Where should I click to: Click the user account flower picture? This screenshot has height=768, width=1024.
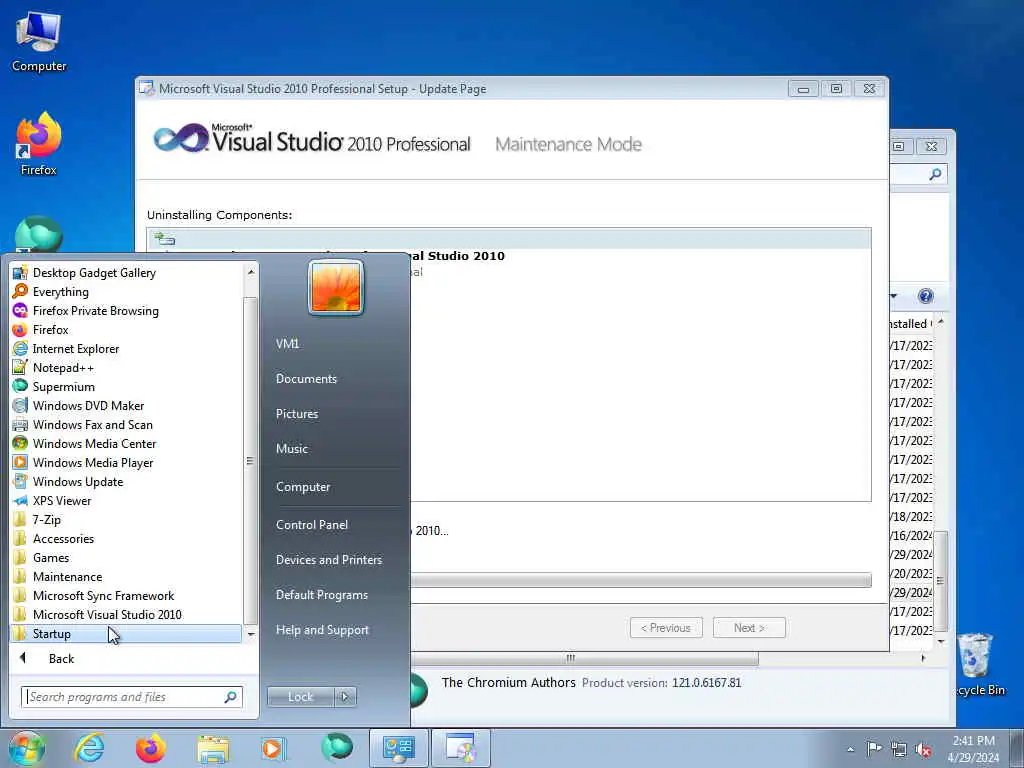coord(336,287)
